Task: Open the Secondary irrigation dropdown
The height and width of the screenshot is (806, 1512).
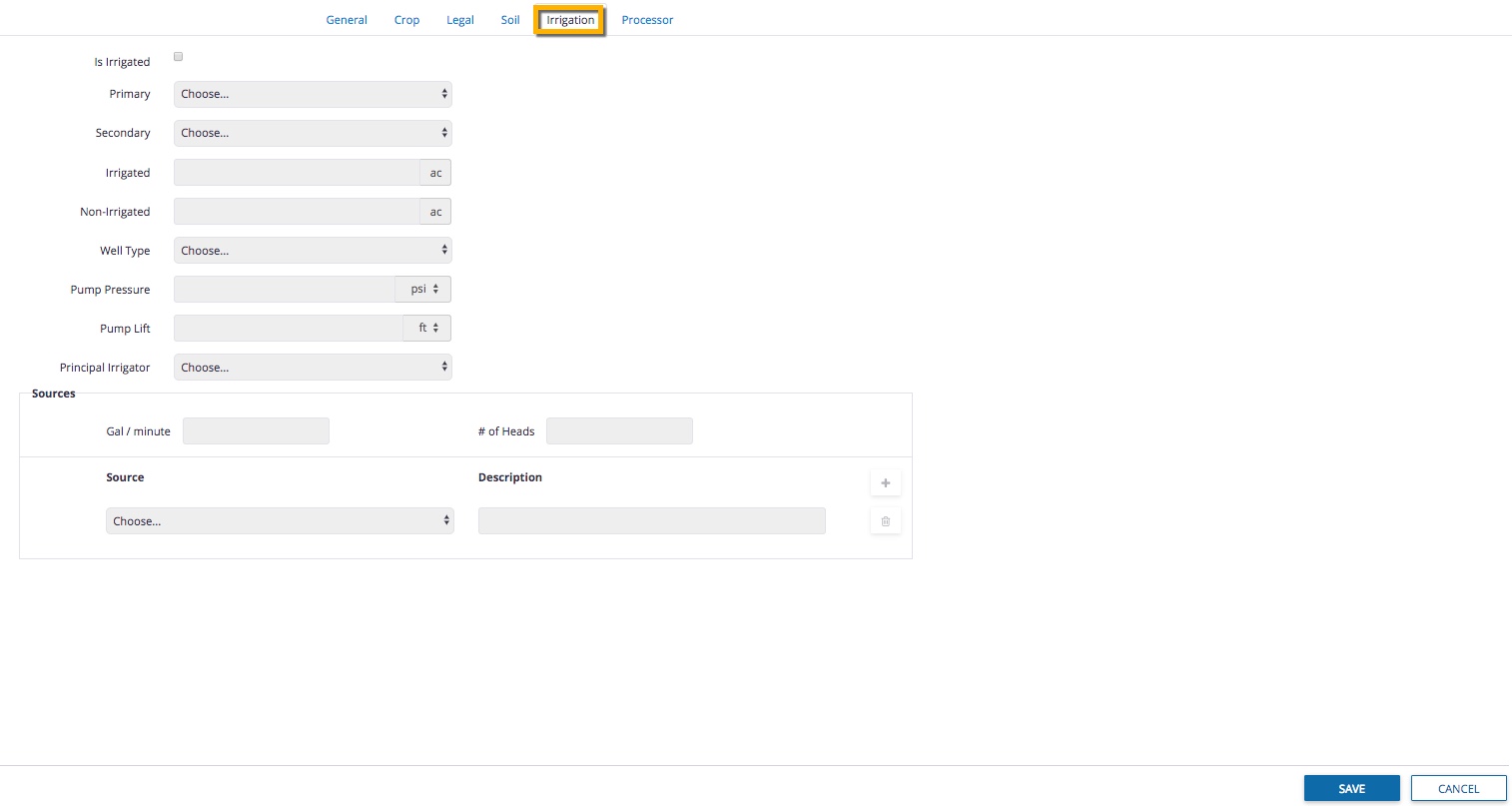Action: (x=313, y=133)
